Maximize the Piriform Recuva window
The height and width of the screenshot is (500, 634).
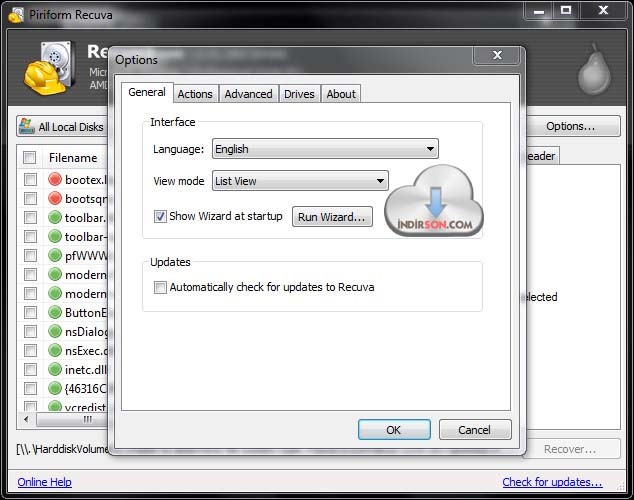[x=566, y=10]
